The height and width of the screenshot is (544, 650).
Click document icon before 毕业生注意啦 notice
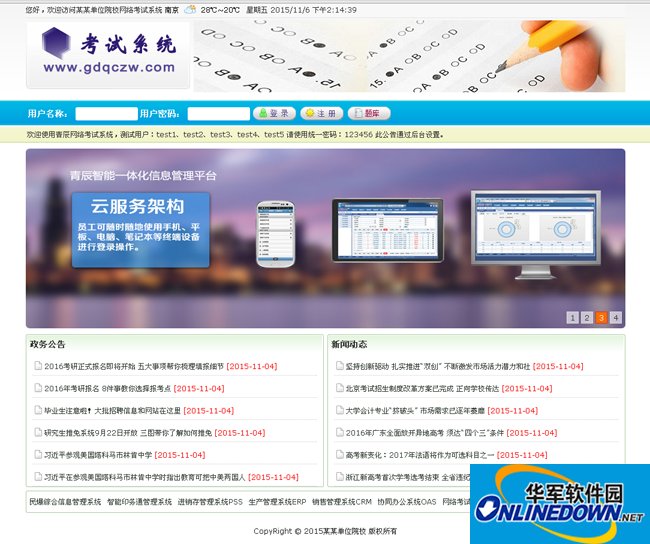[x=38, y=410]
